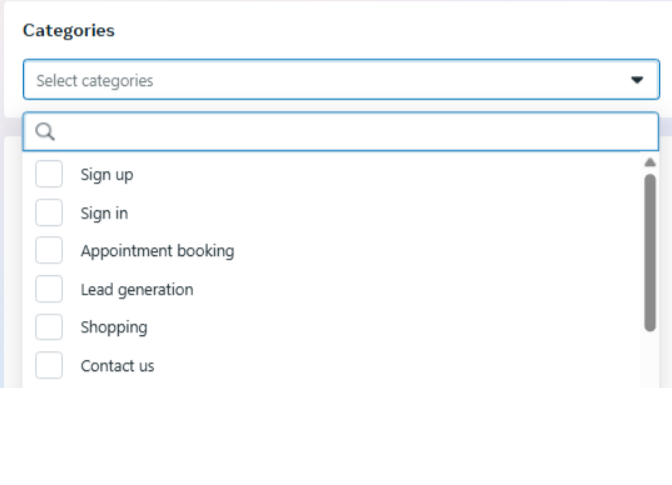
Task: Click the magnifier icon in search box
Action: (45, 132)
